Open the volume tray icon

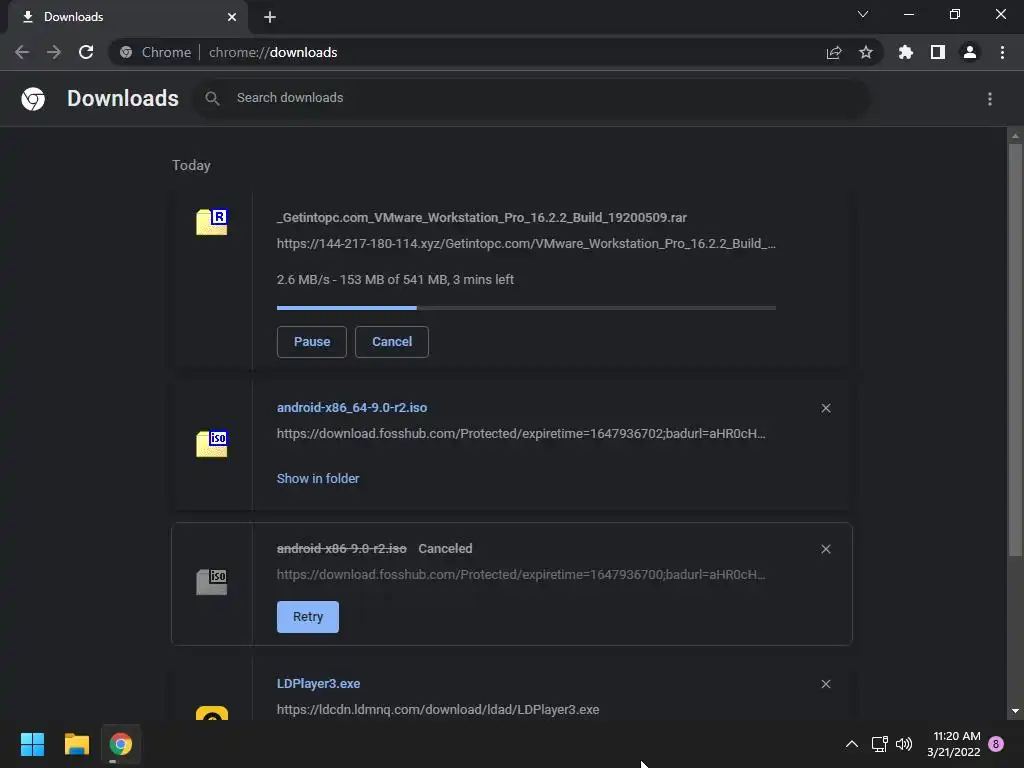click(x=904, y=744)
